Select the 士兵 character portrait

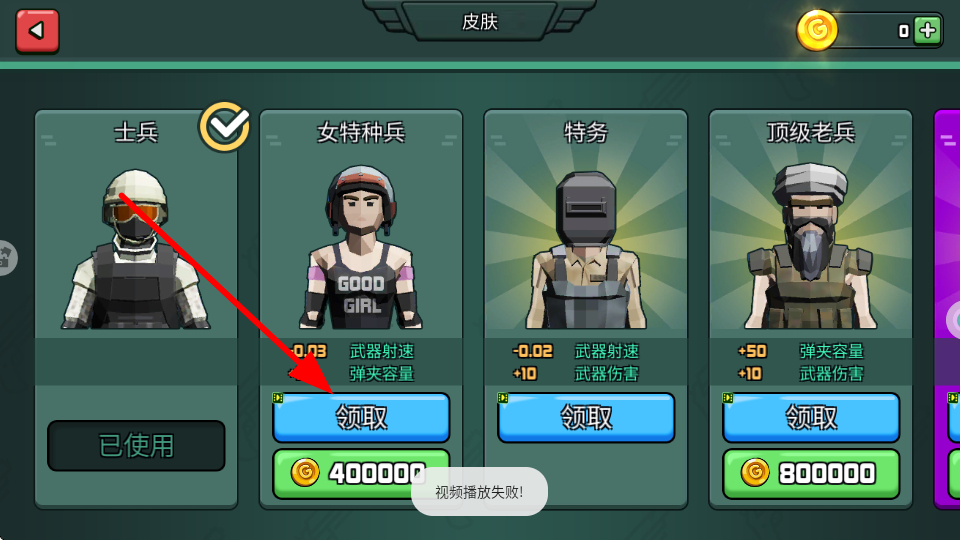pyautogui.click(x=135, y=249)
